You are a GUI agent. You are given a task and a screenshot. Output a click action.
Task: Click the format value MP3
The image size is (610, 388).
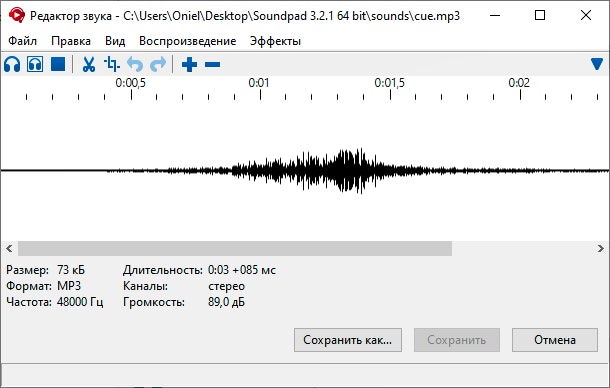click(x=69, y=286)
